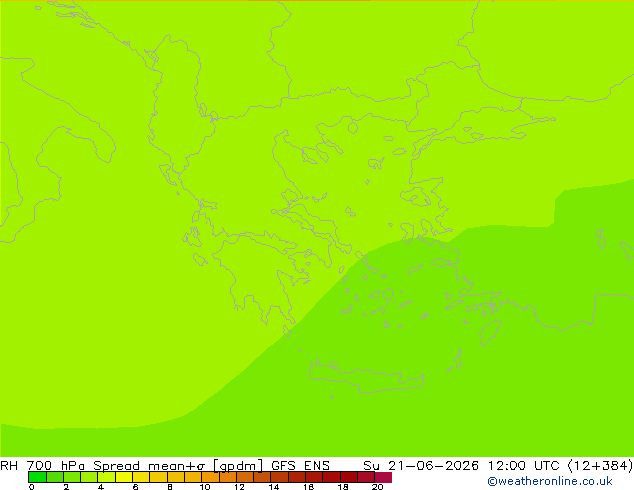Select the dark red swatch starting at 18
634x490 pixels.
point(349,477)
